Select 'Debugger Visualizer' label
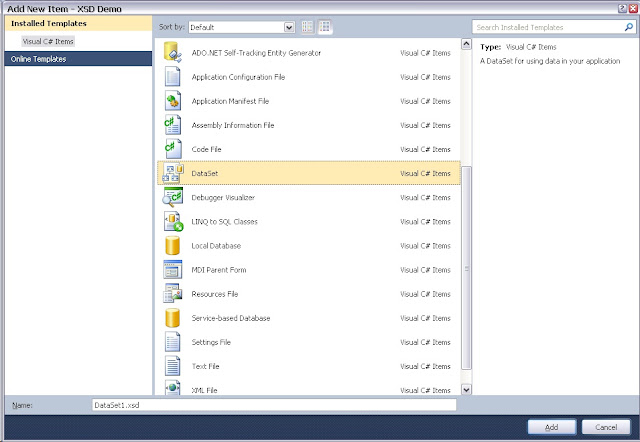Image resolution: width=640 pixels, height=442 pixels. 223,197
